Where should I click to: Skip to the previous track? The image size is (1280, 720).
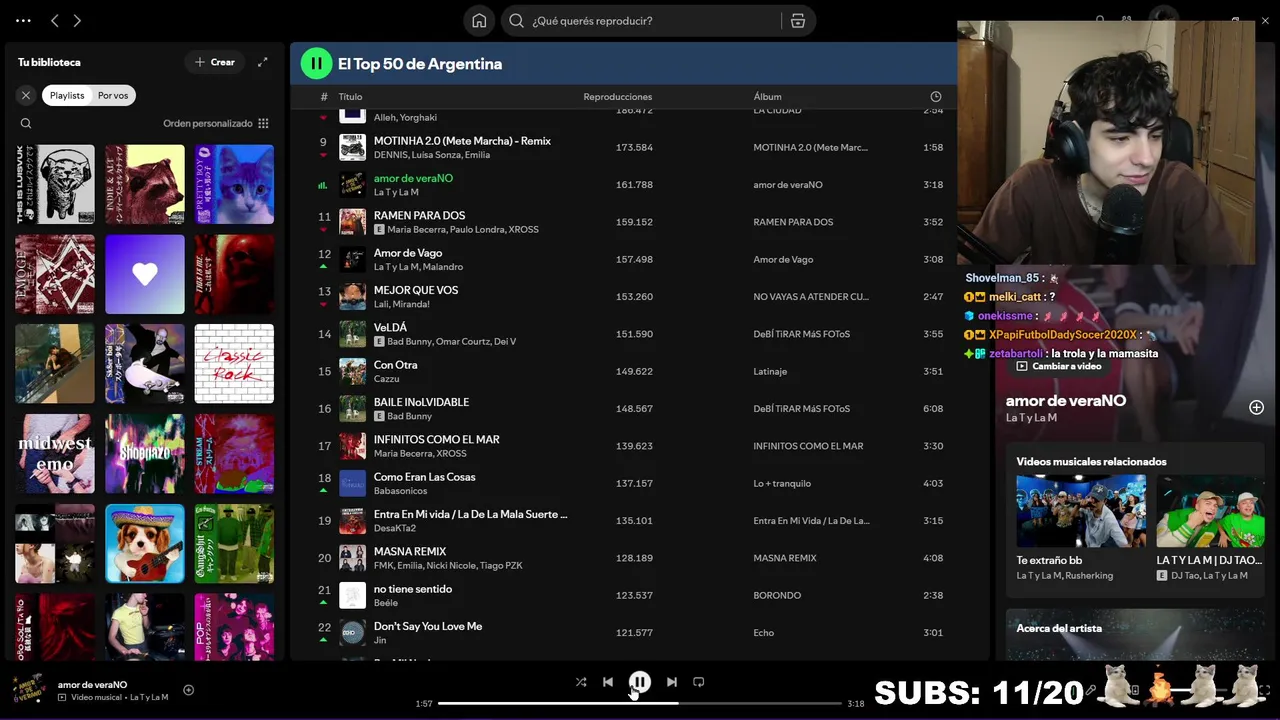608,682
